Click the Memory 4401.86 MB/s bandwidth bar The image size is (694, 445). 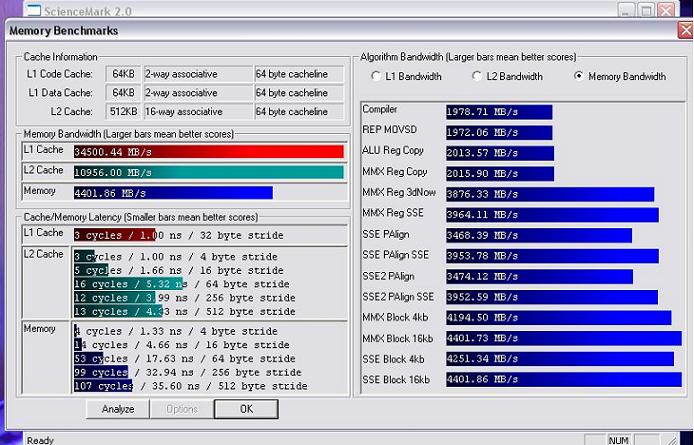[173, 193]
